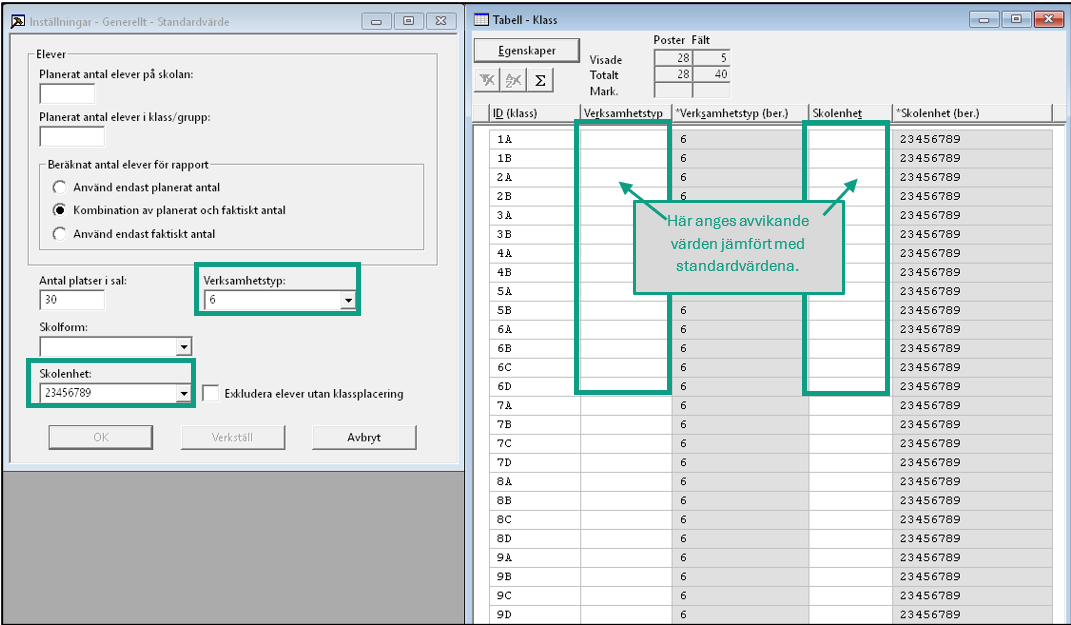
Task: Click the 'Antal platser i sal' field
Action: tap(72, 299)
